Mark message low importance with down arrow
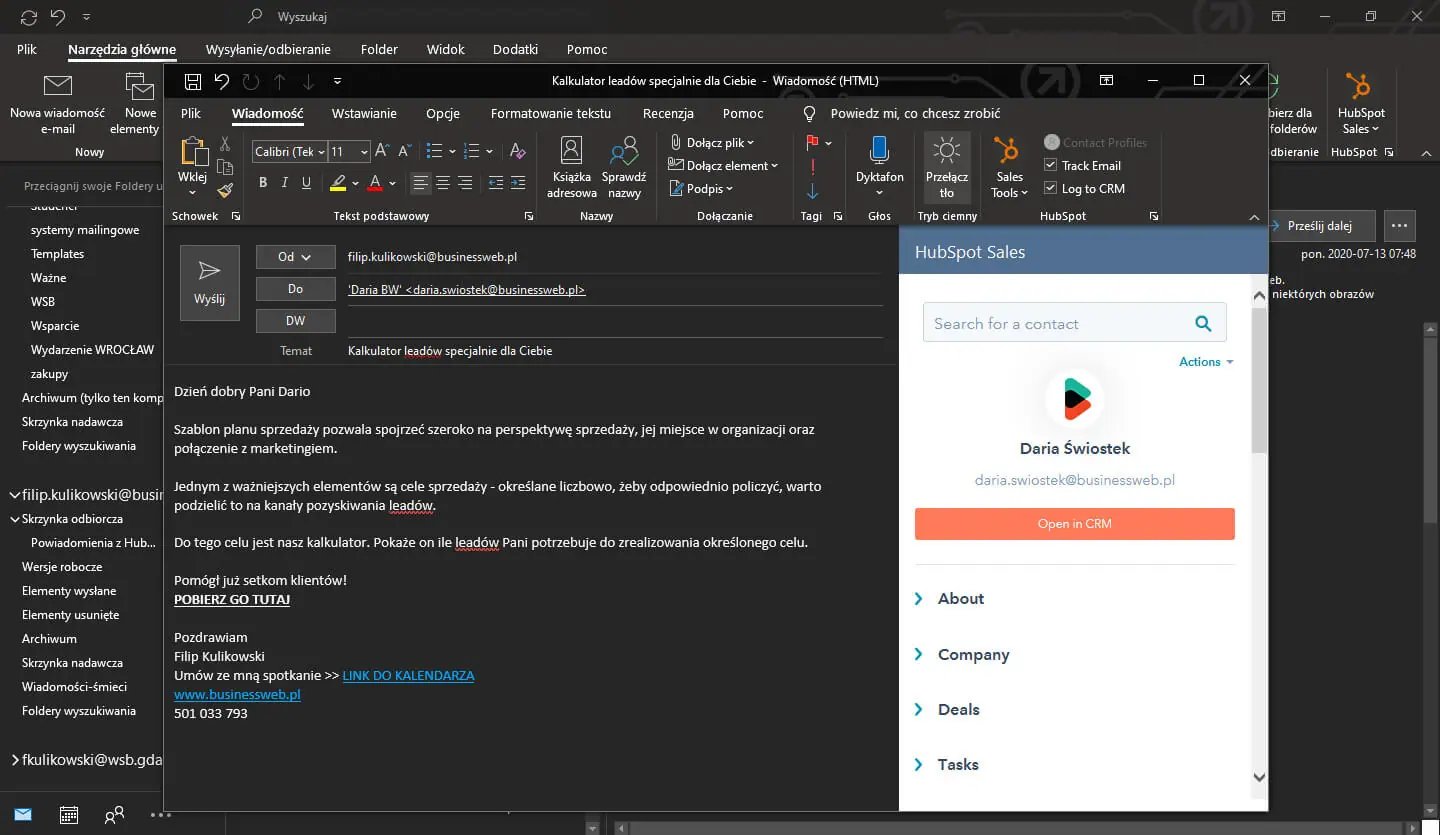 tap(813, 190)
